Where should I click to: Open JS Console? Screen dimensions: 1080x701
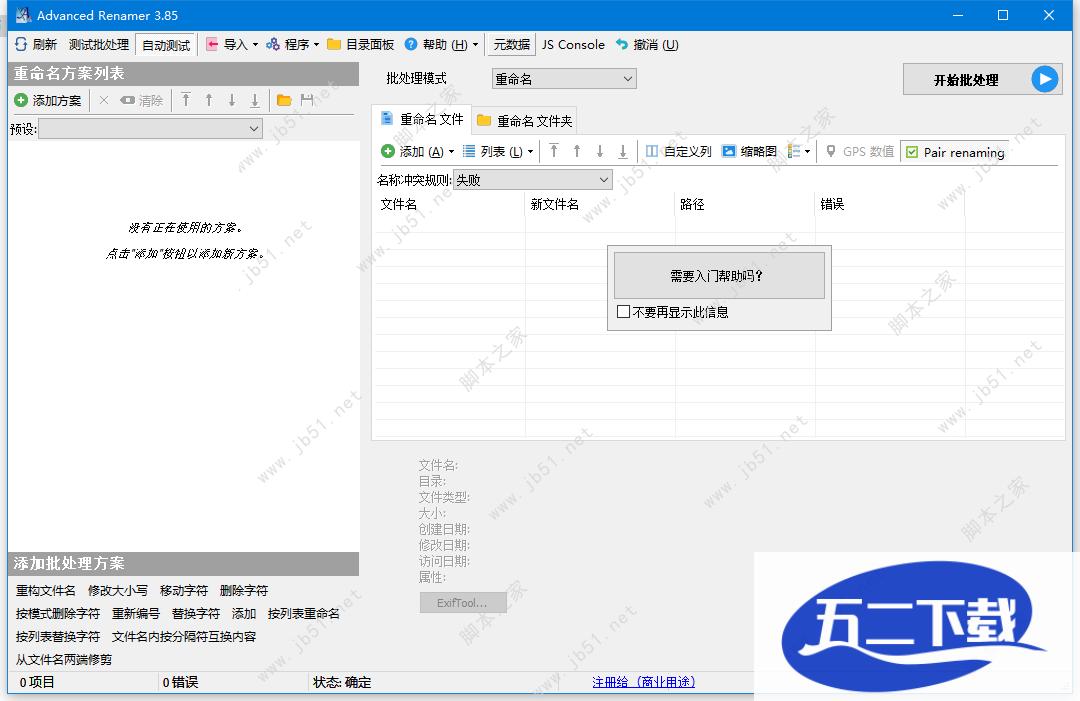click(x=572, y=45)
